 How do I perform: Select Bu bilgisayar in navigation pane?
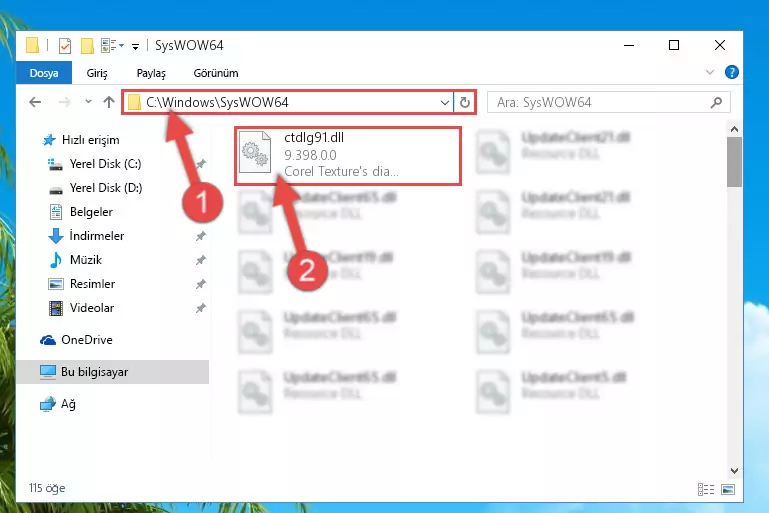coord(112,372)
